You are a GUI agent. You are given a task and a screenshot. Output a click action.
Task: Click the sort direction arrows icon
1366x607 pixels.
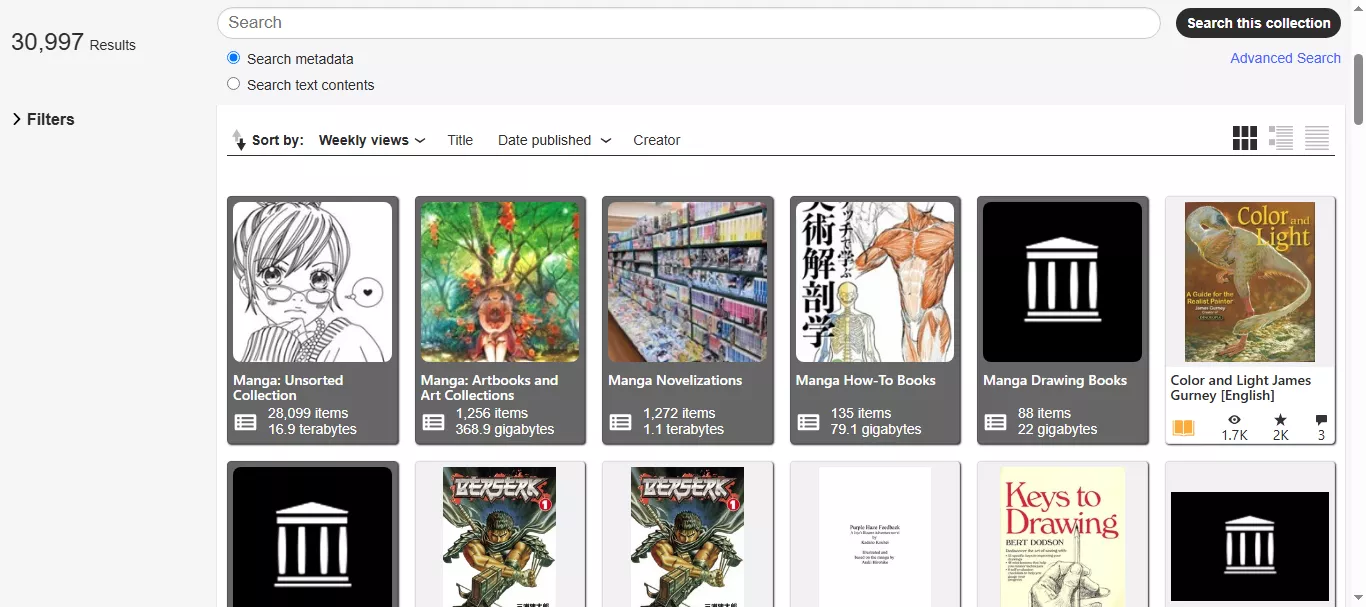pyautogui.click(x=239, y=140)
